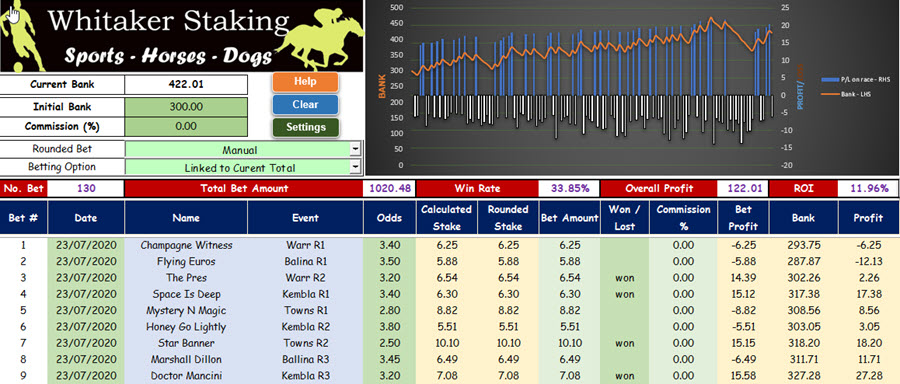Select the Manual rounded bet cell

pos(239,150)
